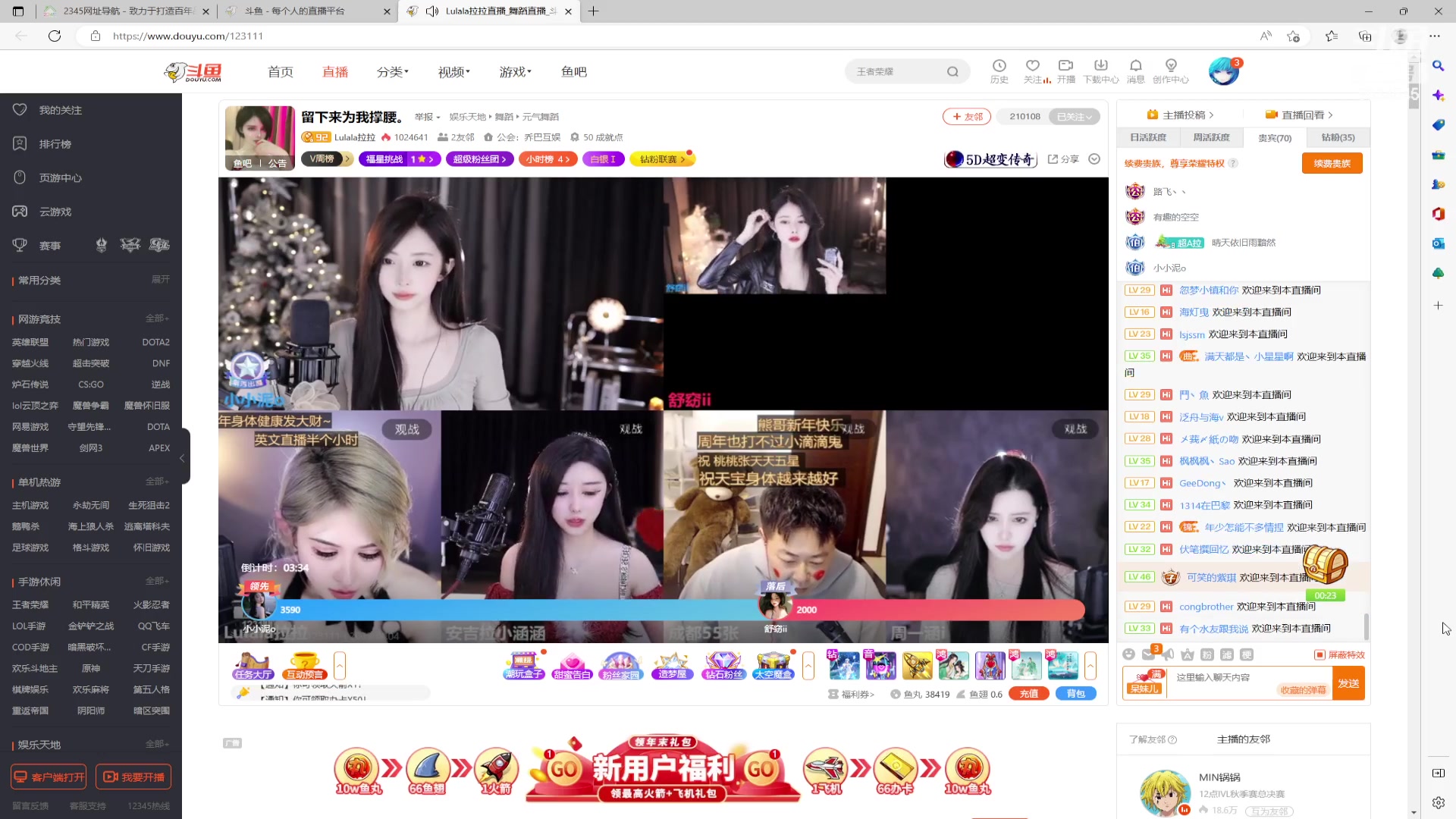The image size is (1456, 819).
Task: Open the 视频 dropdown menu
Action: pyautogui.click(x=453, y=71)
